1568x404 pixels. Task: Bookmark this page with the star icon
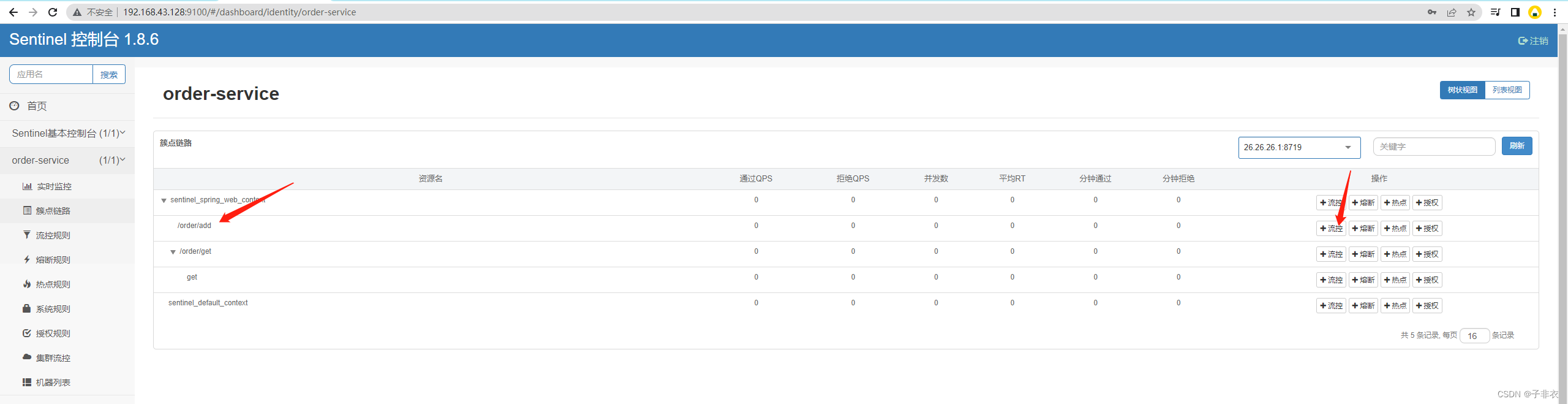(x=1471, y=12)
